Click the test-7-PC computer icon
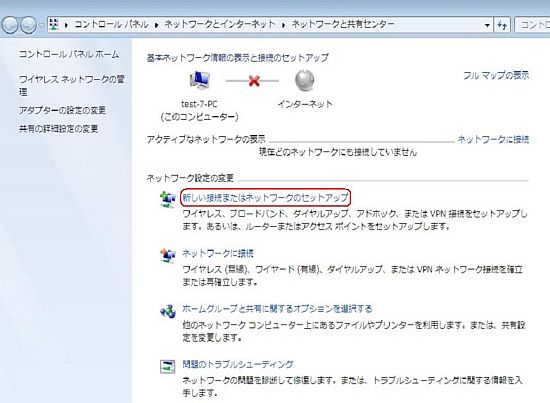 point(200,80)
